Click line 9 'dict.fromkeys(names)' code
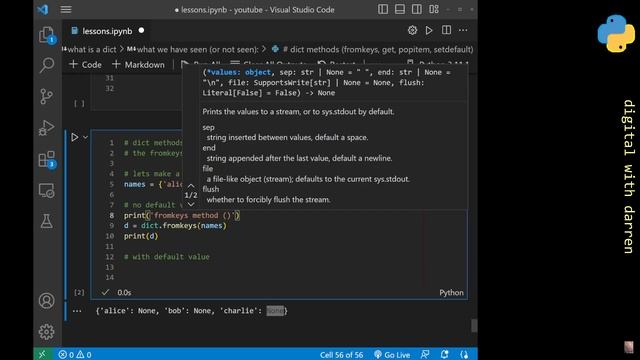 184,226
